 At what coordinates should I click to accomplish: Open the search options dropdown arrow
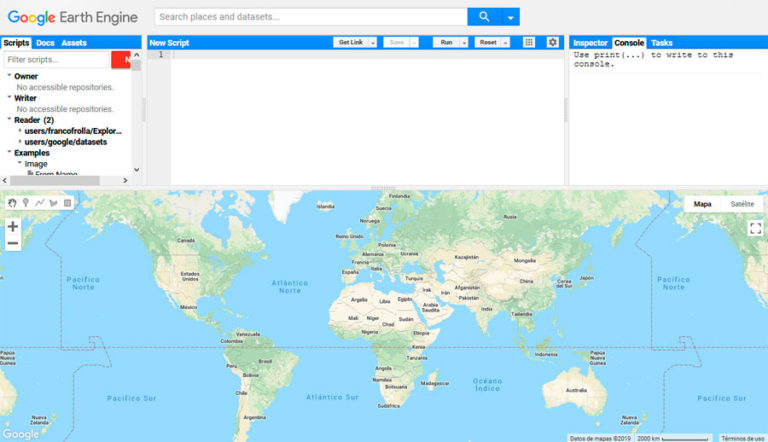pos(510,17)
